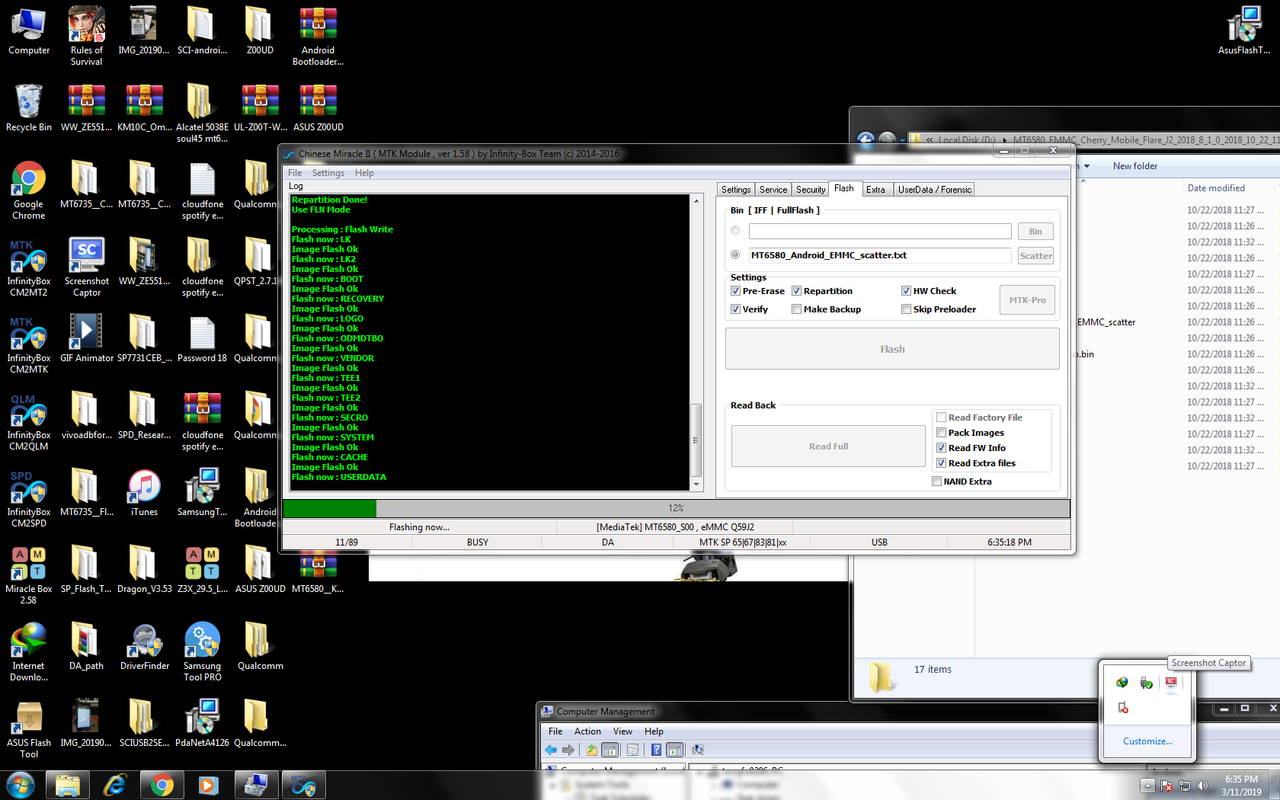Switch to UserData / Forensic tab
This screenshot has width=1280, height=800.
tap(933, 189)
